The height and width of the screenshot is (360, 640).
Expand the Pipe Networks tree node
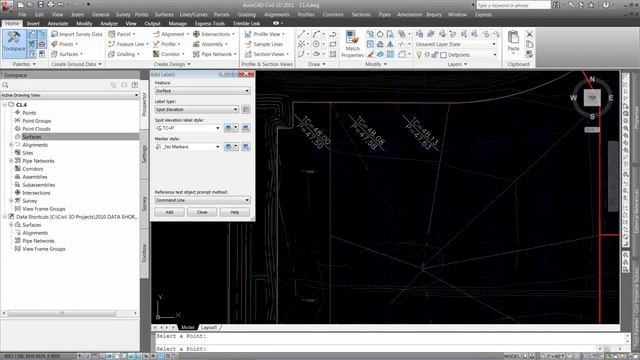point(11,161)
